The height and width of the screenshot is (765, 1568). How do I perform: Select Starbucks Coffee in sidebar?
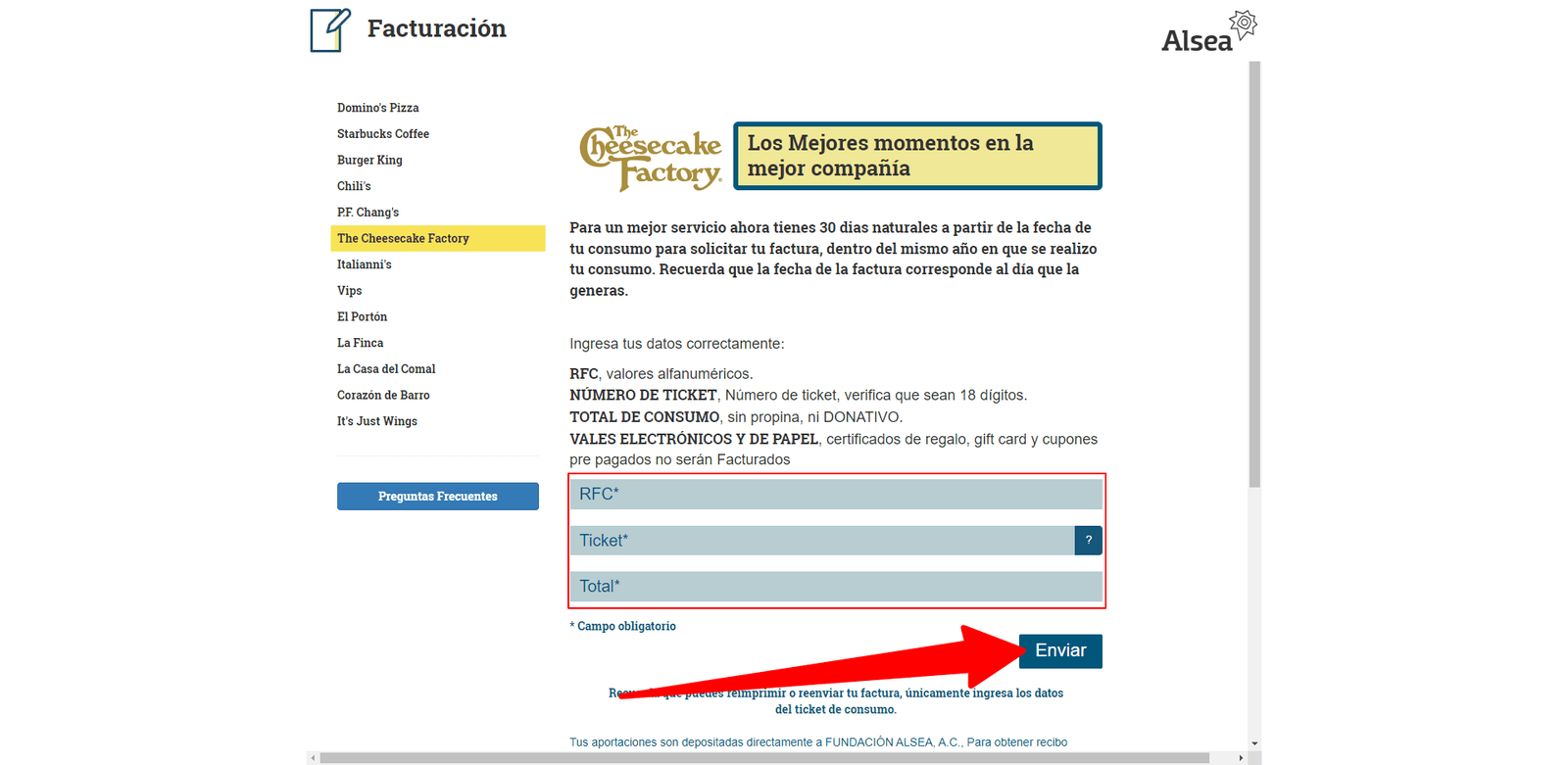tap(383, 134)
